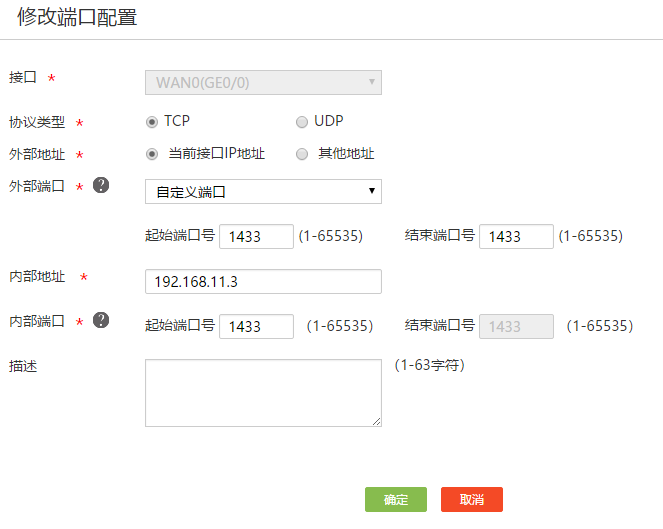
Task: Select the TCP protocol radio button
Action: pyautogui.click(x=152, y=122)
